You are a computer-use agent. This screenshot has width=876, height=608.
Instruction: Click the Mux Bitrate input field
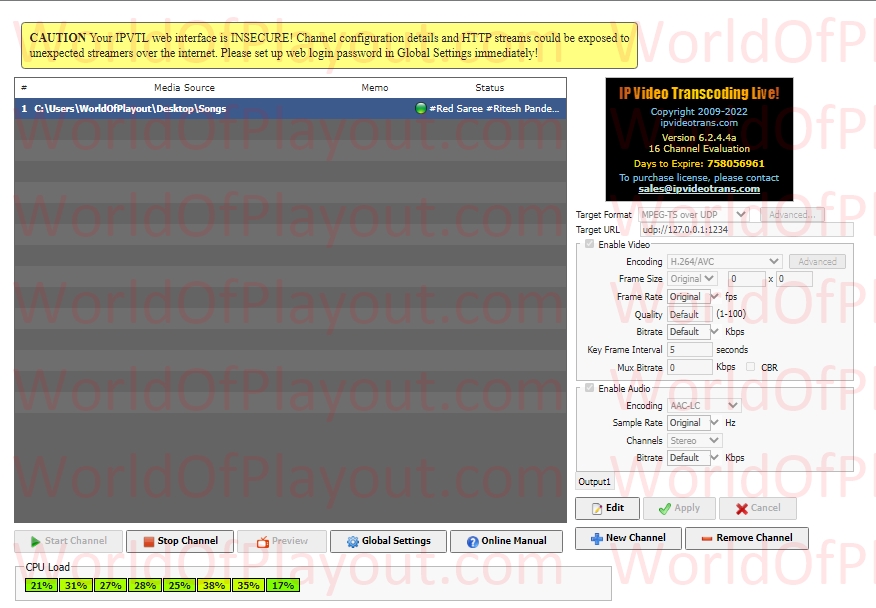689,367
